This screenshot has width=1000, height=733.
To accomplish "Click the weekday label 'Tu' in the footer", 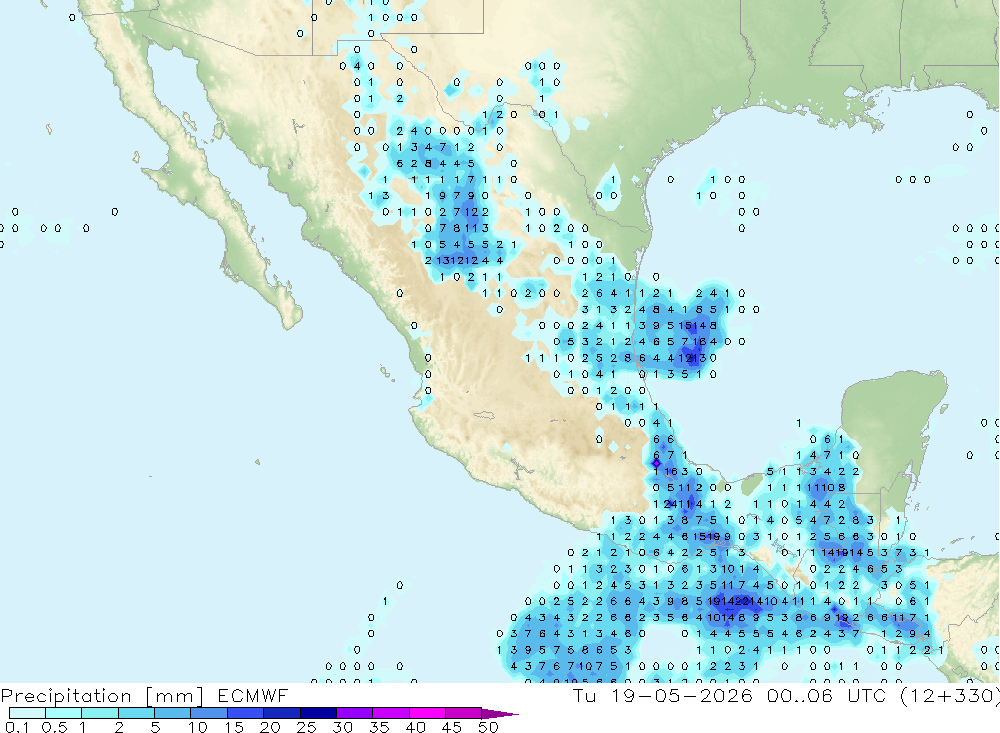I will point(584,695).
